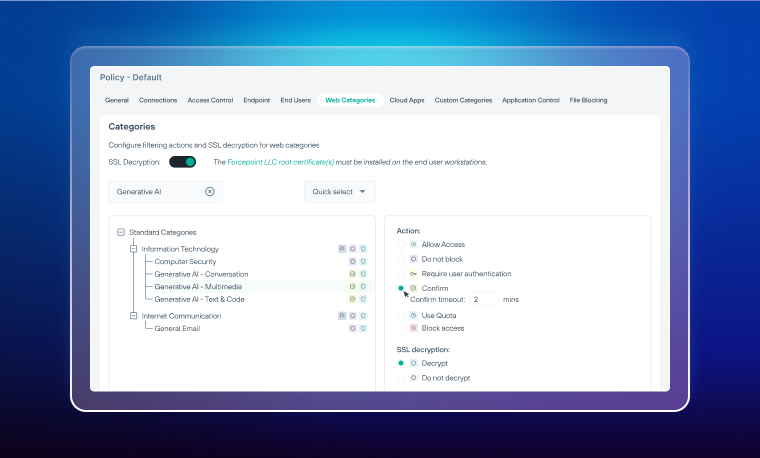Select the Allow Access radio button

(x=401, y=244)
